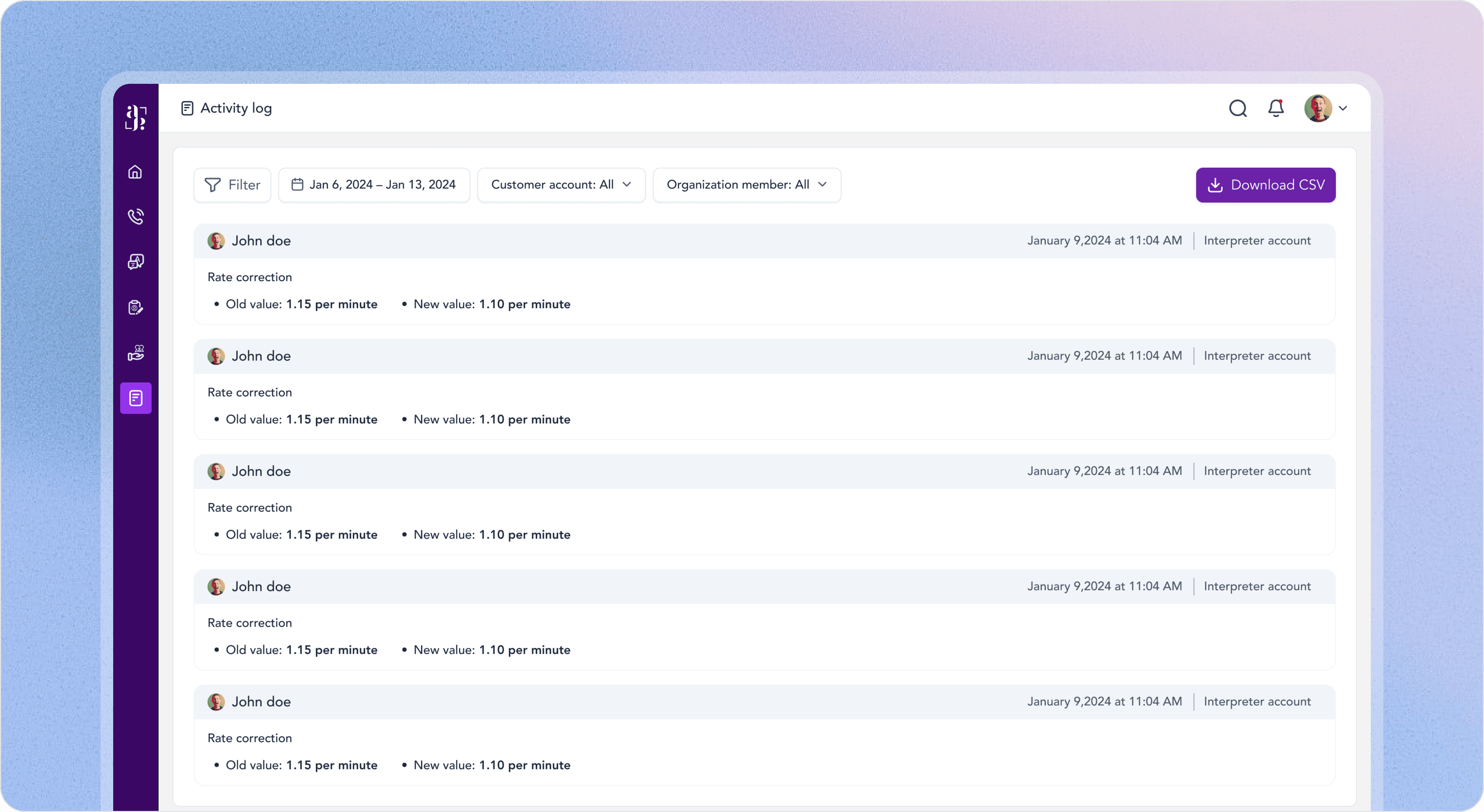Click the app logo in sidebar
Image resolution: width=1484 pixels, height=812 pixels.
pyautogui.click(x=136, y=117)
